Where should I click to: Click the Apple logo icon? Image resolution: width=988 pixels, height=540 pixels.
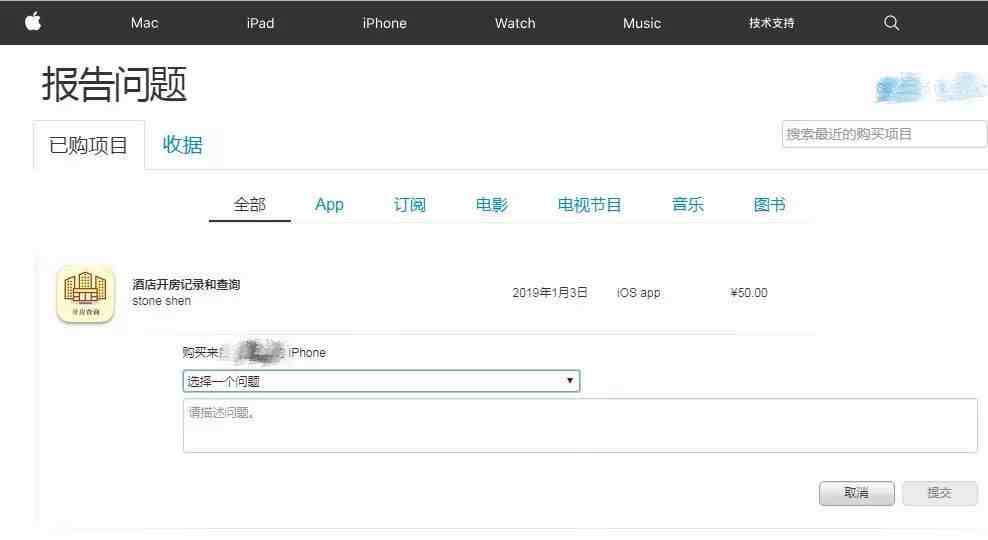33,21
